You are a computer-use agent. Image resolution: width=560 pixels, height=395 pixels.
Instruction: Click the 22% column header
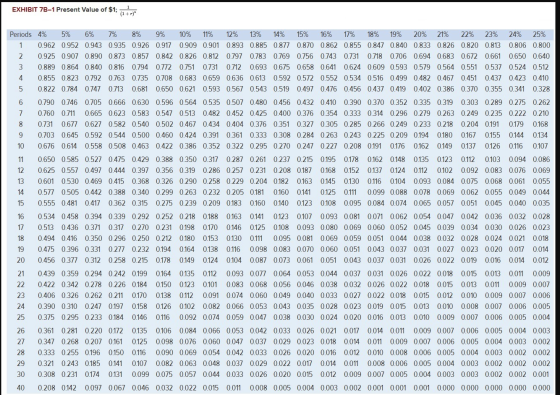467,35
